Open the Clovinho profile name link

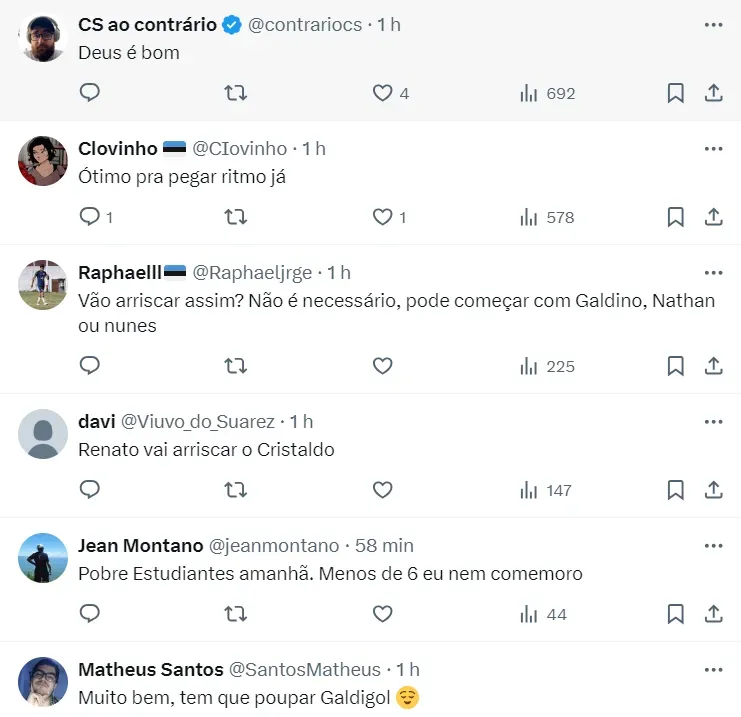tap(118, 148)
